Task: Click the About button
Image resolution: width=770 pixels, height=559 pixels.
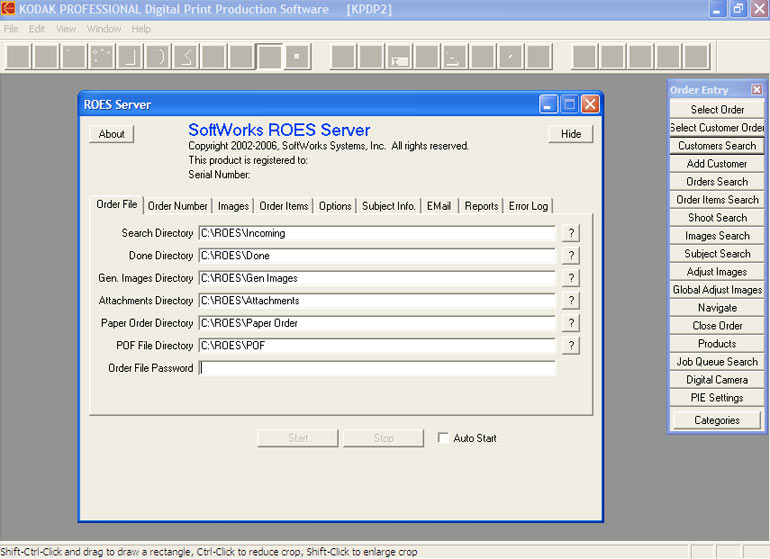Action: (111, 134)
